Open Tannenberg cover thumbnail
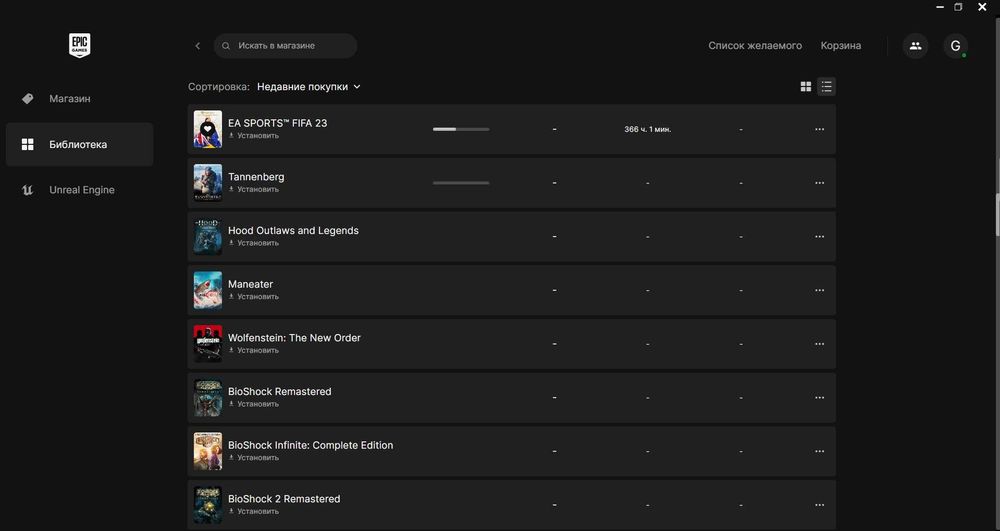Screen dimensions: 1000x531 (x=208, y=183)
